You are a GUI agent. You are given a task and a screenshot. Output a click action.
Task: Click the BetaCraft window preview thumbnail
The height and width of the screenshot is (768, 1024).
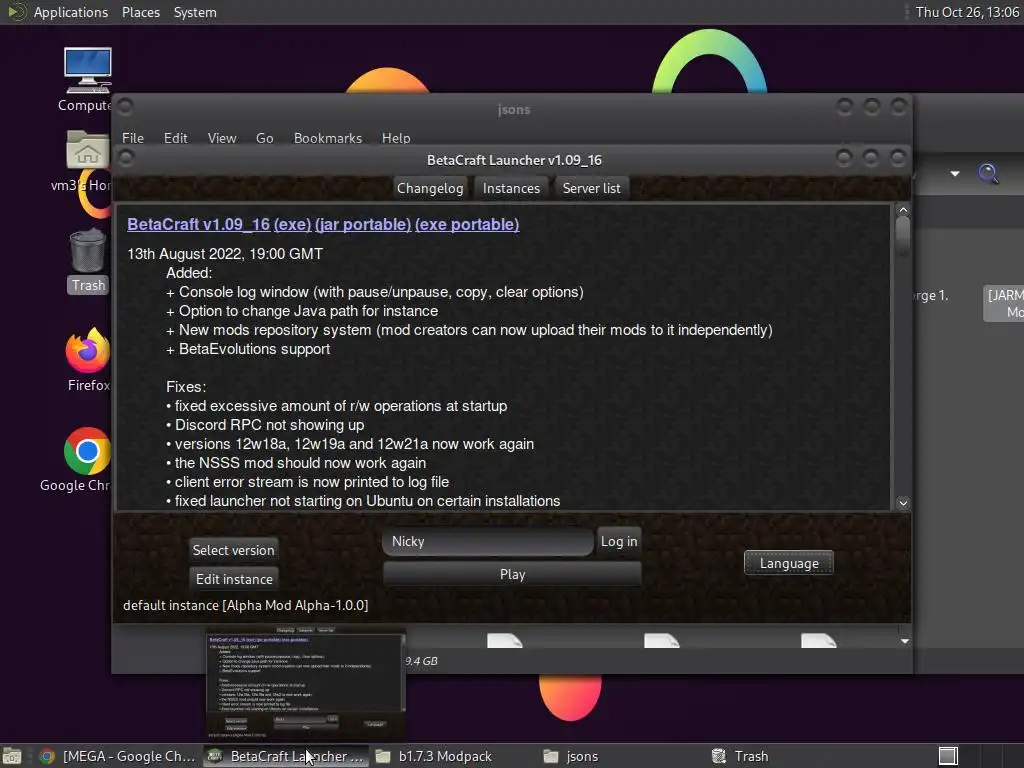(306, 683)
